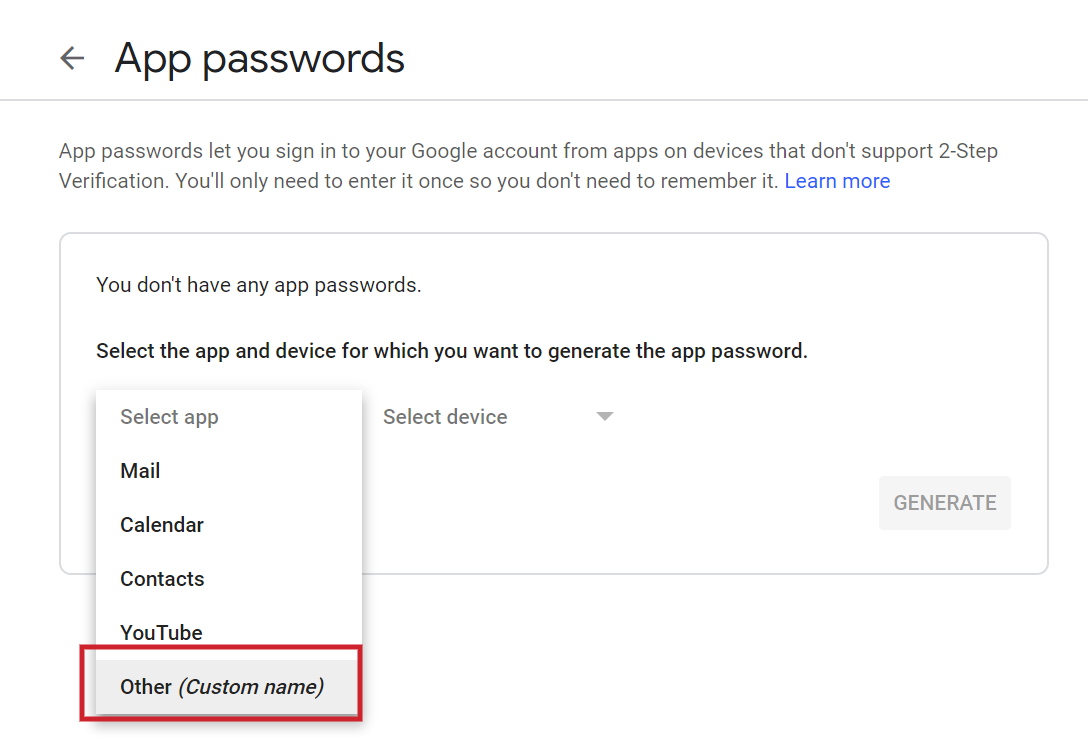The height and width of the screenshot is (738, 1088).
Task: Click the Select app placeholder text
Action: [169, 416]
